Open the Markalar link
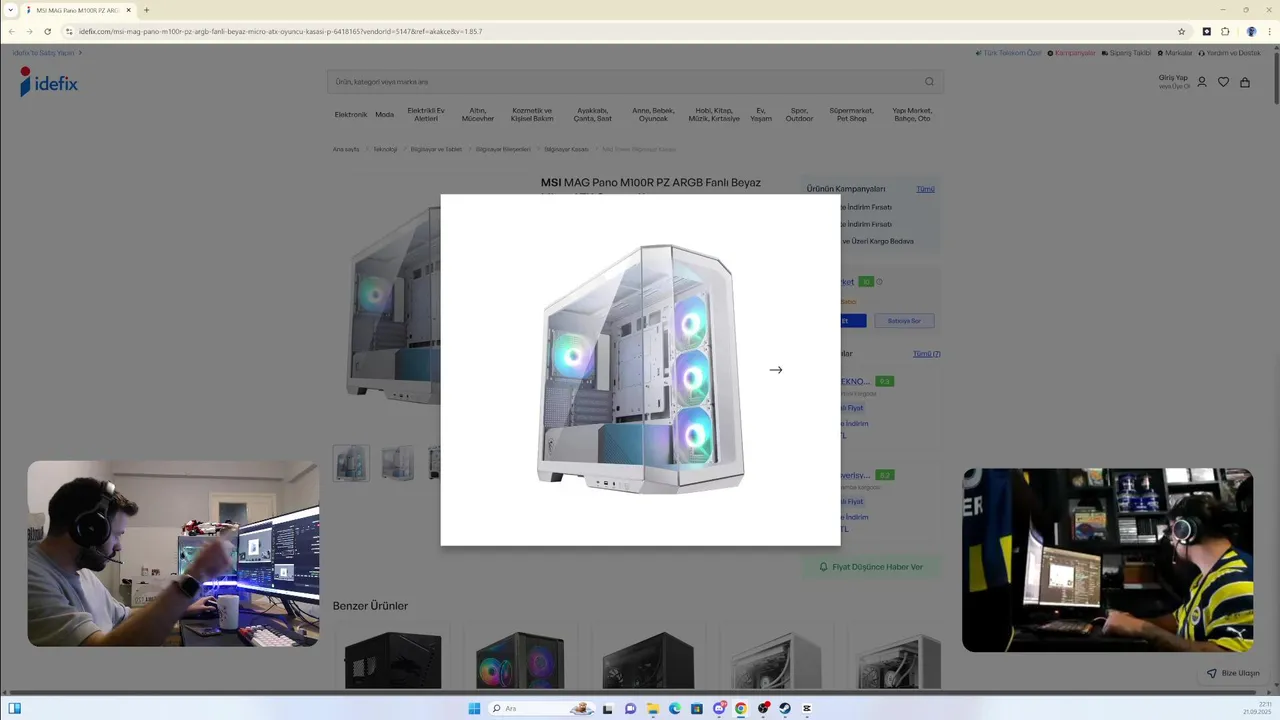Viewport: 1280px width, 720px height. tap(1175, 53)
